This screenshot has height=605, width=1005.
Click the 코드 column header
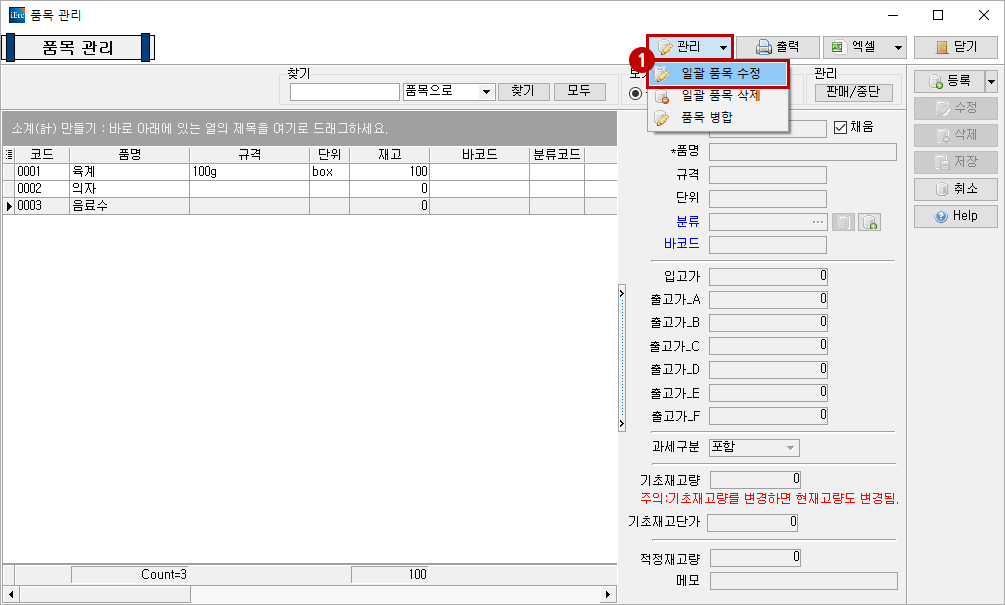42,154
